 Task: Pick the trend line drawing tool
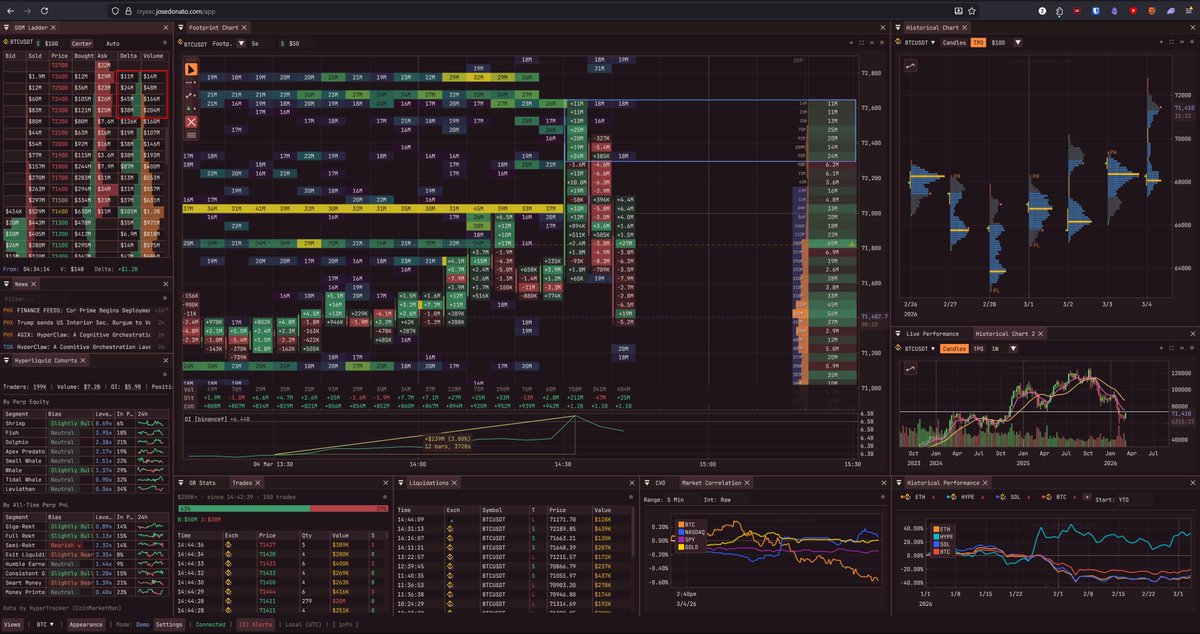pos(191,95)
